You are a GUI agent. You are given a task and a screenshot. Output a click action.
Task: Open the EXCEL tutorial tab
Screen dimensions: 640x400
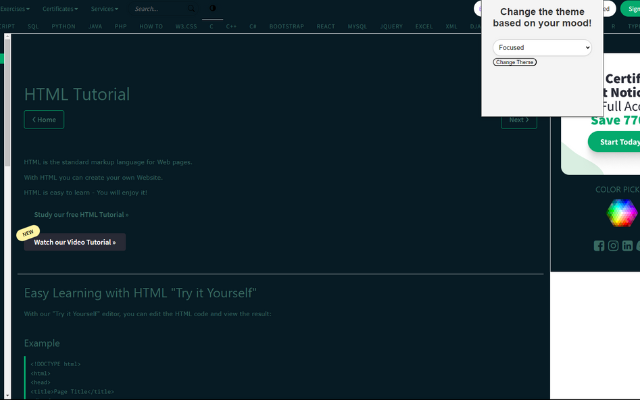coord(424,27)
